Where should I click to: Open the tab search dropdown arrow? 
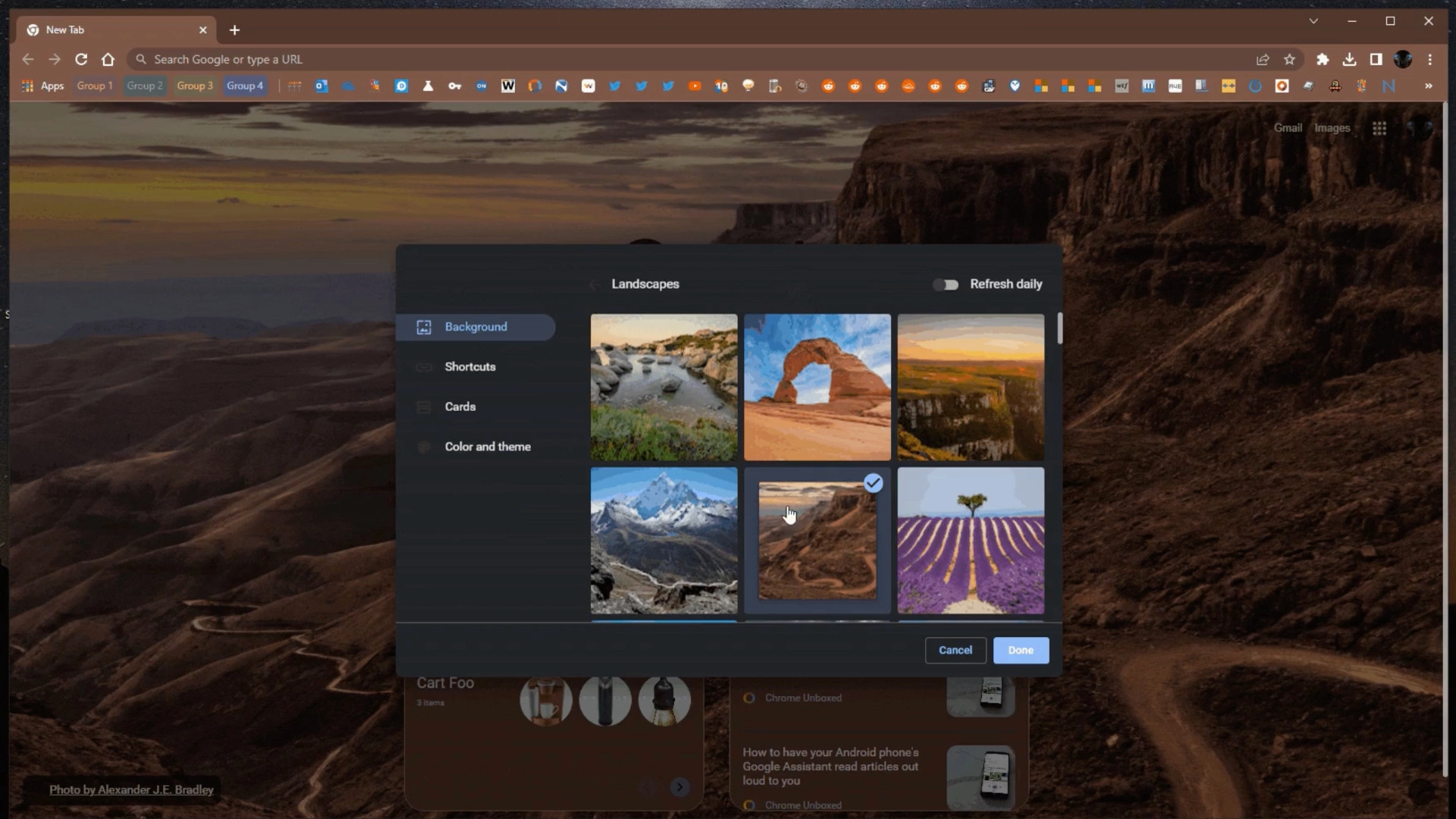pos(1313,21)
